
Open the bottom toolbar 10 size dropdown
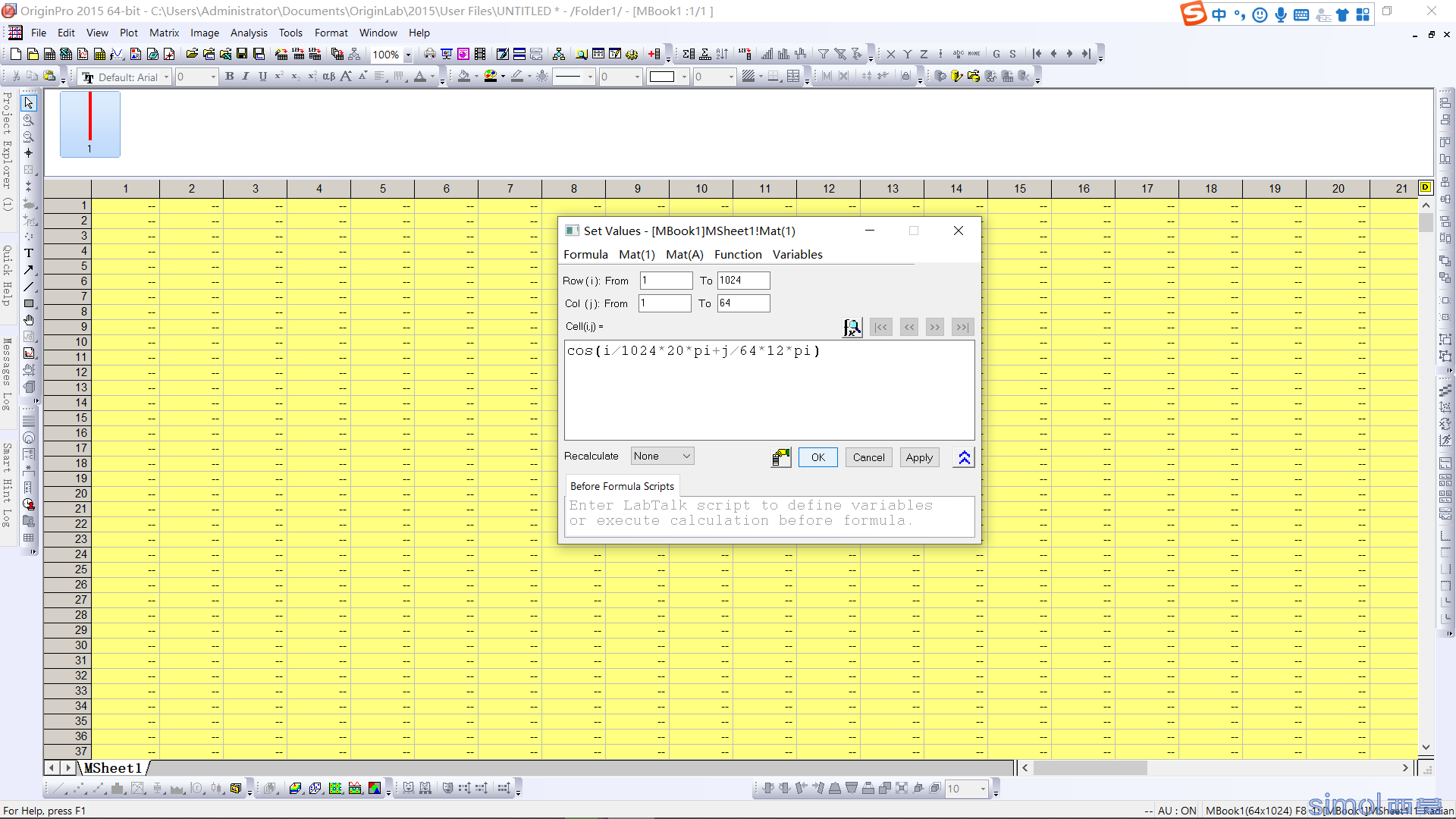tap(983, 789)
